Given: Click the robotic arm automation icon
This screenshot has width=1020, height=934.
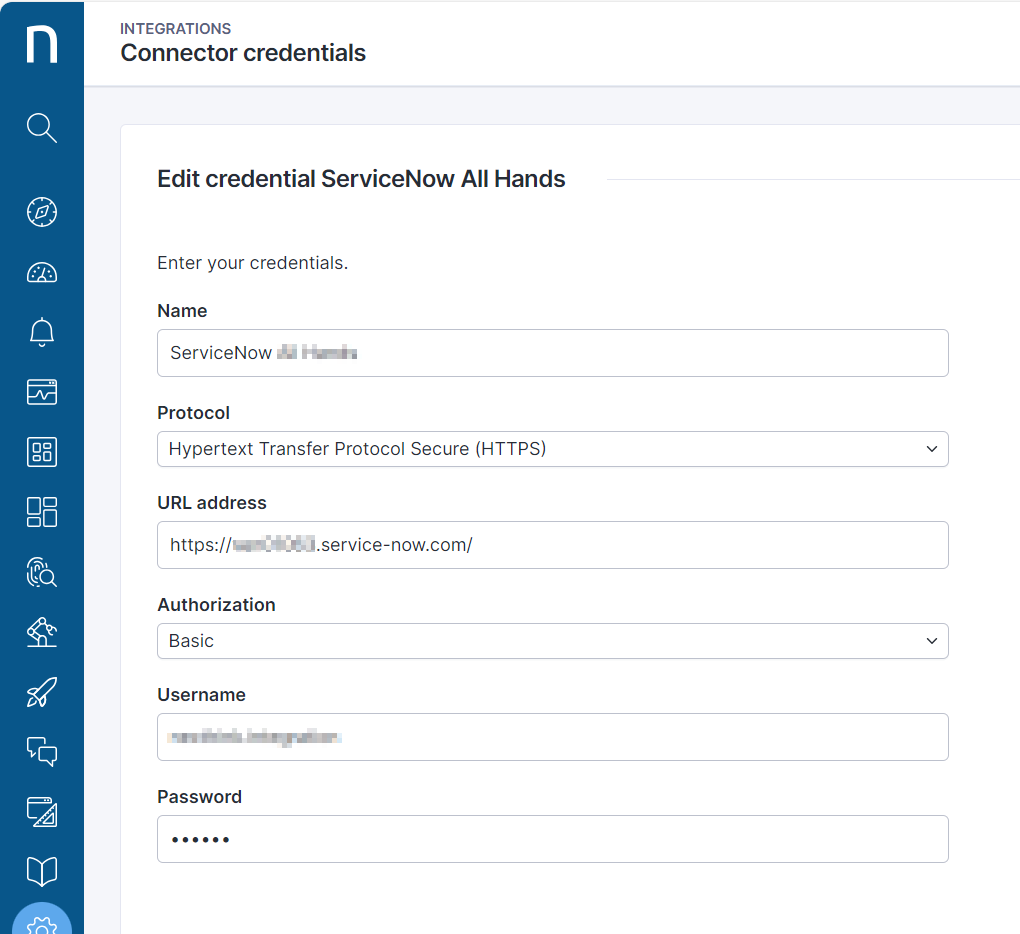Looking at the screenshot, I should click(42, 632).
